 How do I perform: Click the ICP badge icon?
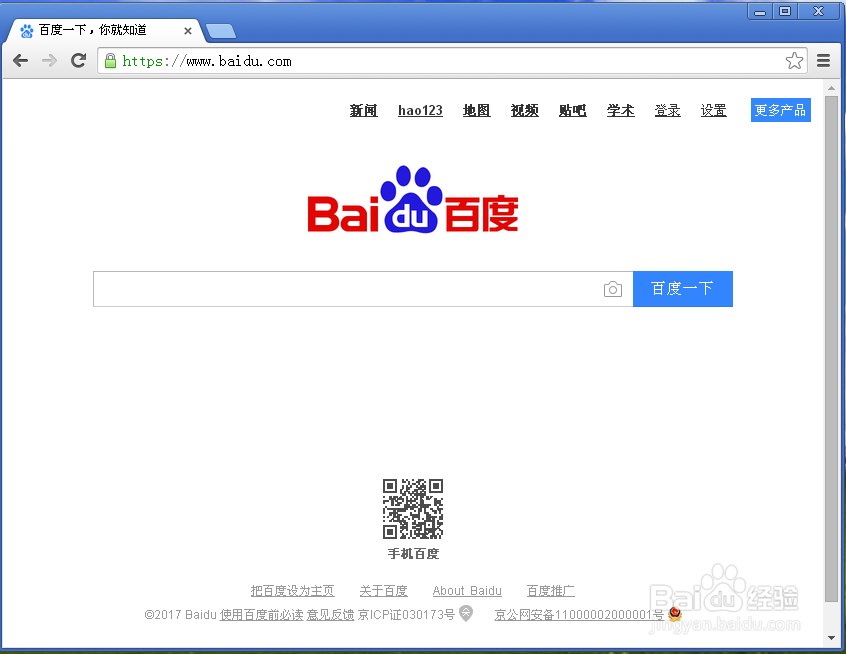pos(466,613)
